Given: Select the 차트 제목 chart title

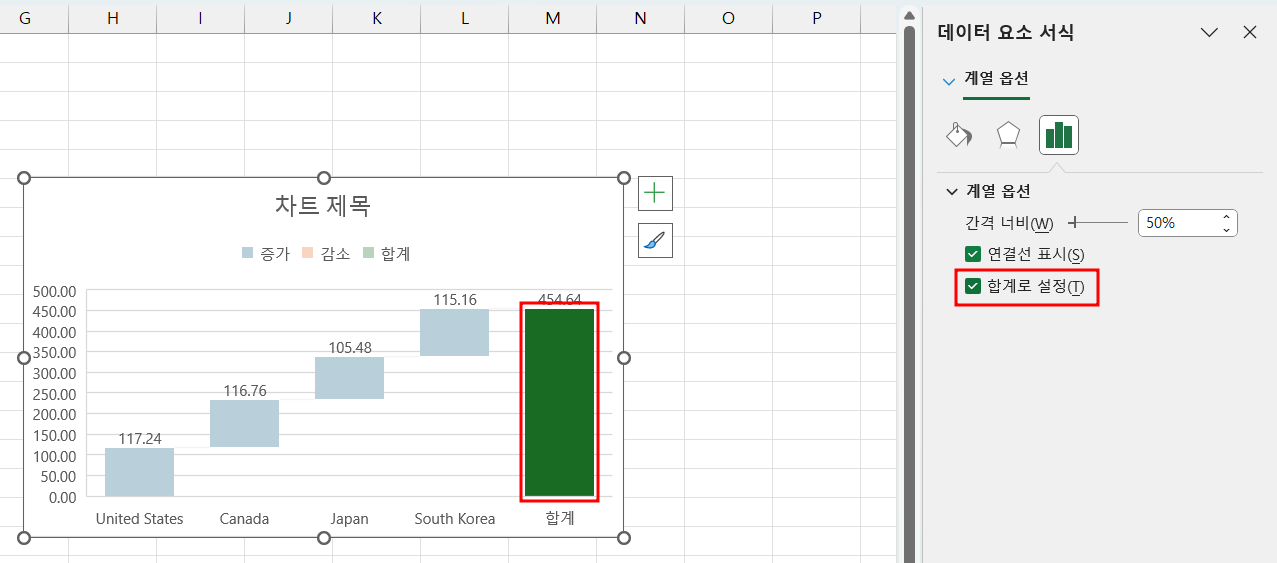Looking at the screenshot, I should tap(323, 206).
